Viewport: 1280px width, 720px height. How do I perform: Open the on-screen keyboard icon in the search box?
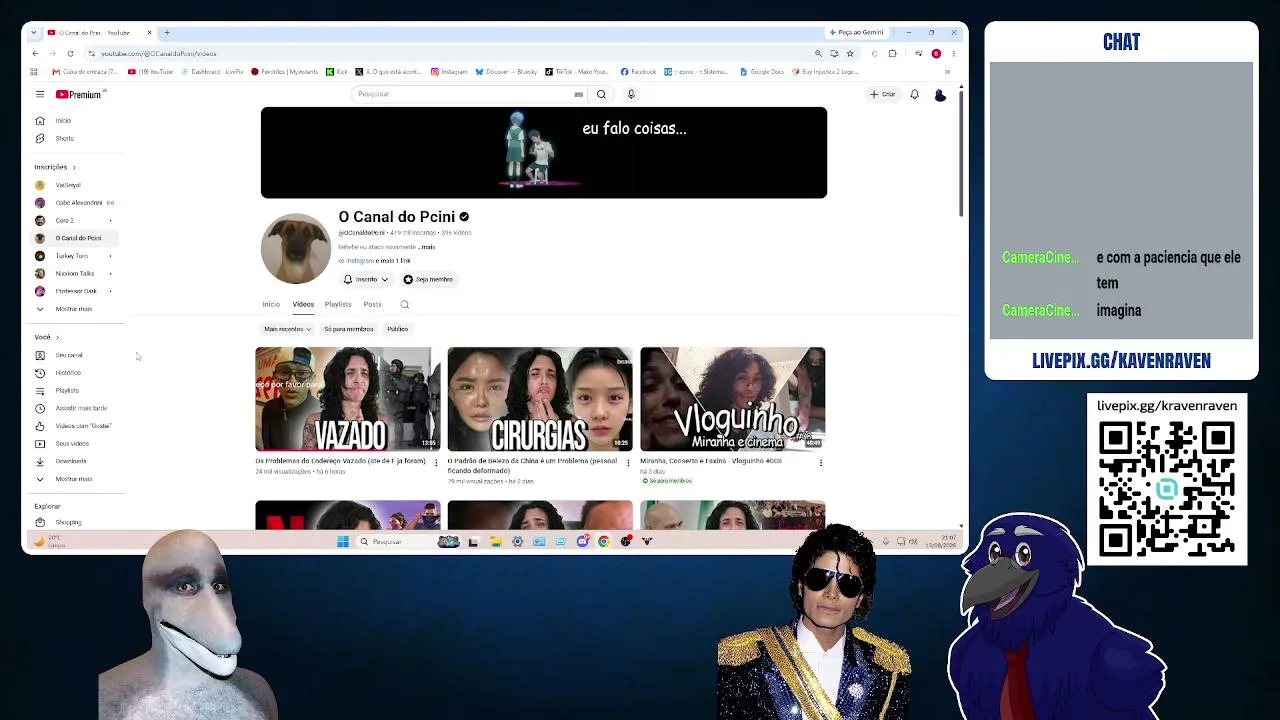tap(578, 94)
